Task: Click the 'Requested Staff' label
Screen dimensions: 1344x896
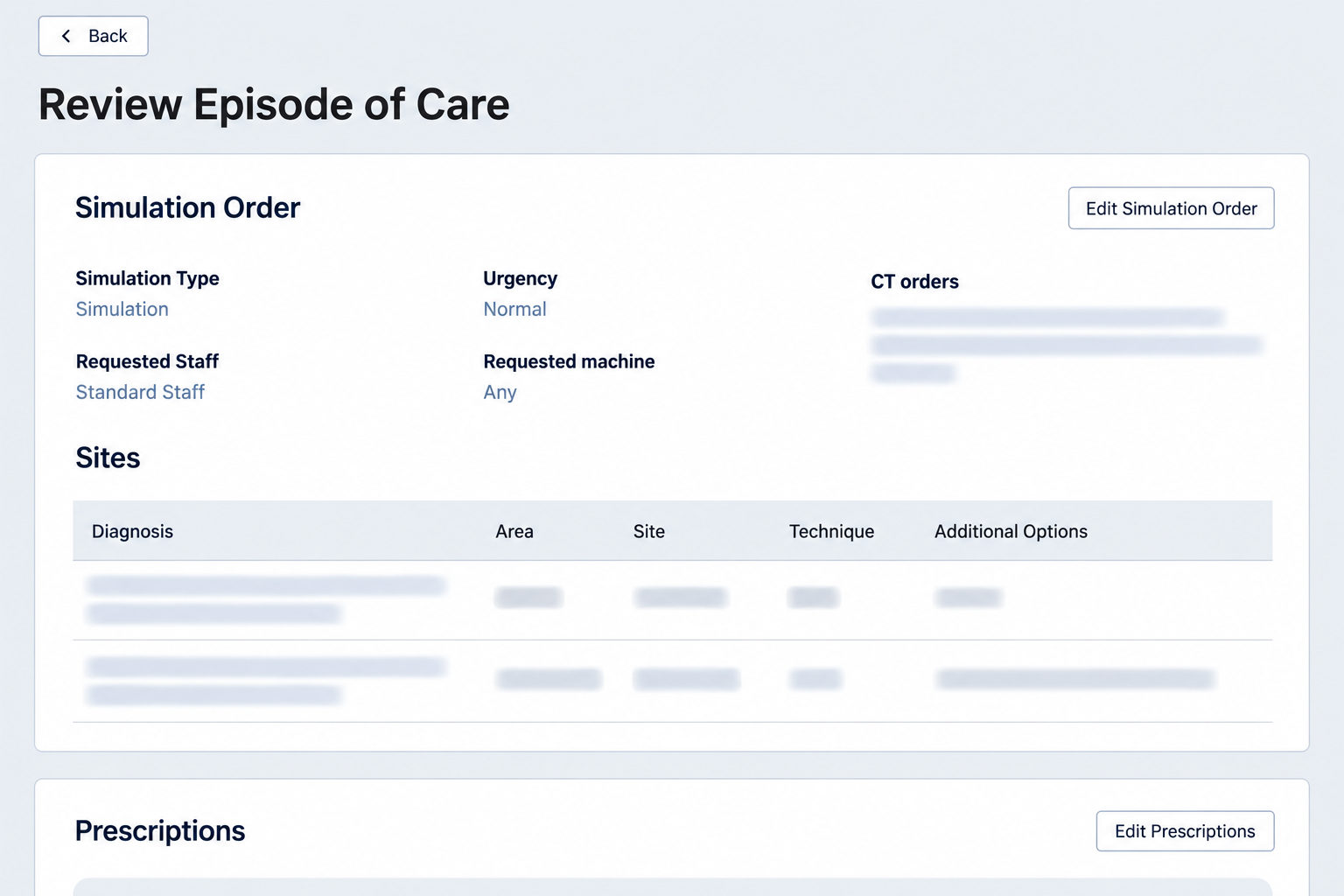Action: coord(147,361)
